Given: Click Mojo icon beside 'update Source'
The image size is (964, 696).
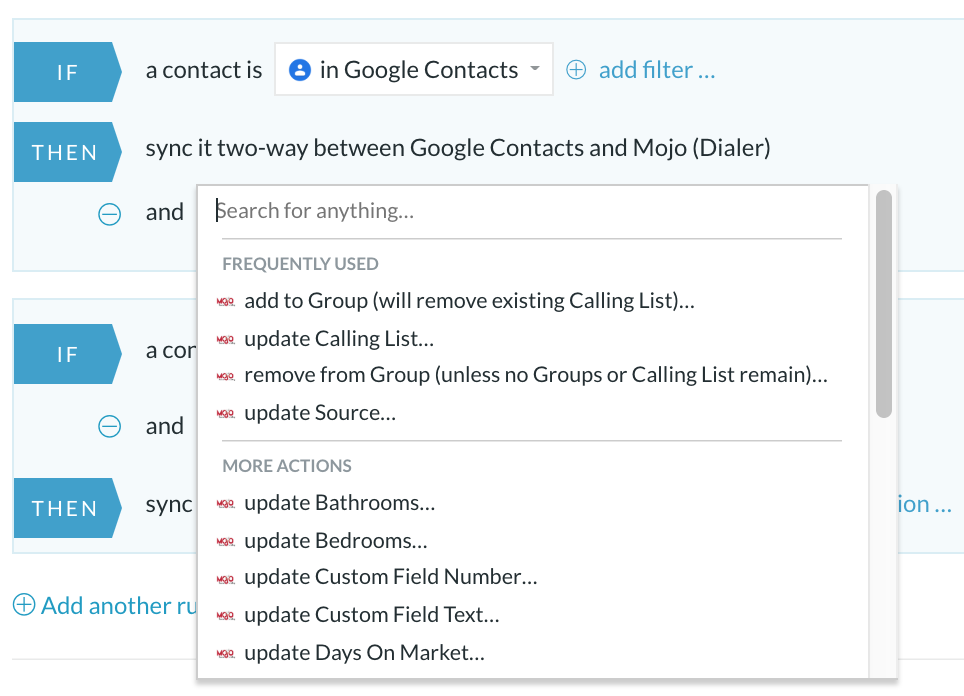Looking at the screenshot, I should point(226,414).
